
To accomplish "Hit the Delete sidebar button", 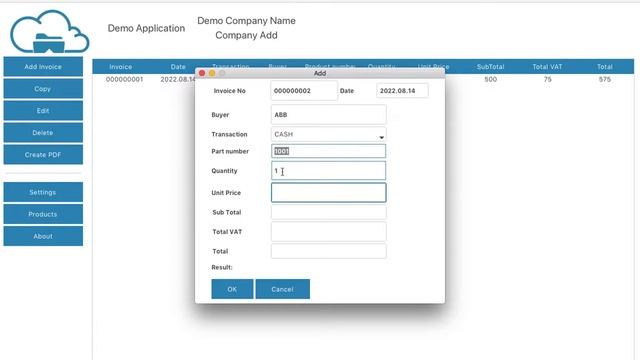I will pos(43,133).
